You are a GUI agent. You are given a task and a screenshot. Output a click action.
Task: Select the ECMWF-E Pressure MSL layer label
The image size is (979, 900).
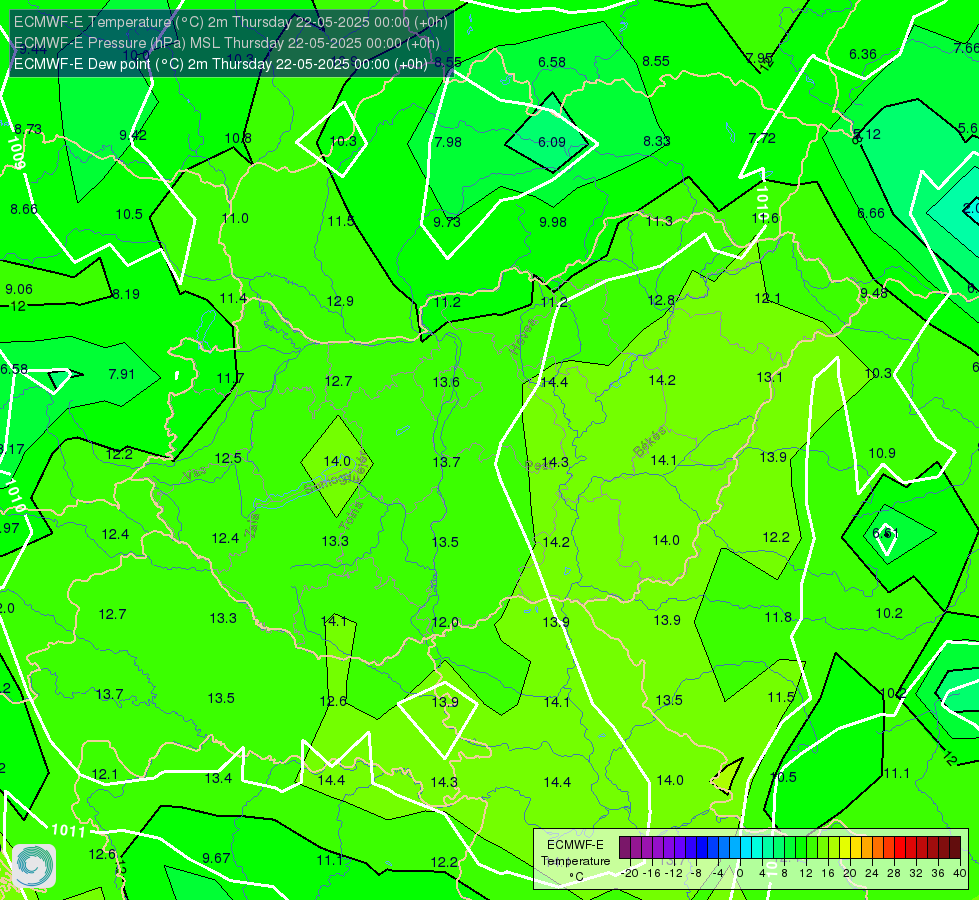coord(227,43)
